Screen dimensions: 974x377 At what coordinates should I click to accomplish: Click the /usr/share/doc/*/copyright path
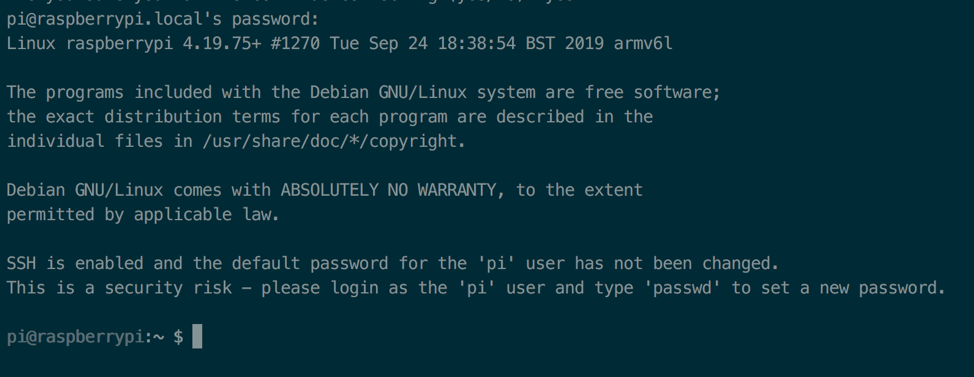tap(329, 142)
